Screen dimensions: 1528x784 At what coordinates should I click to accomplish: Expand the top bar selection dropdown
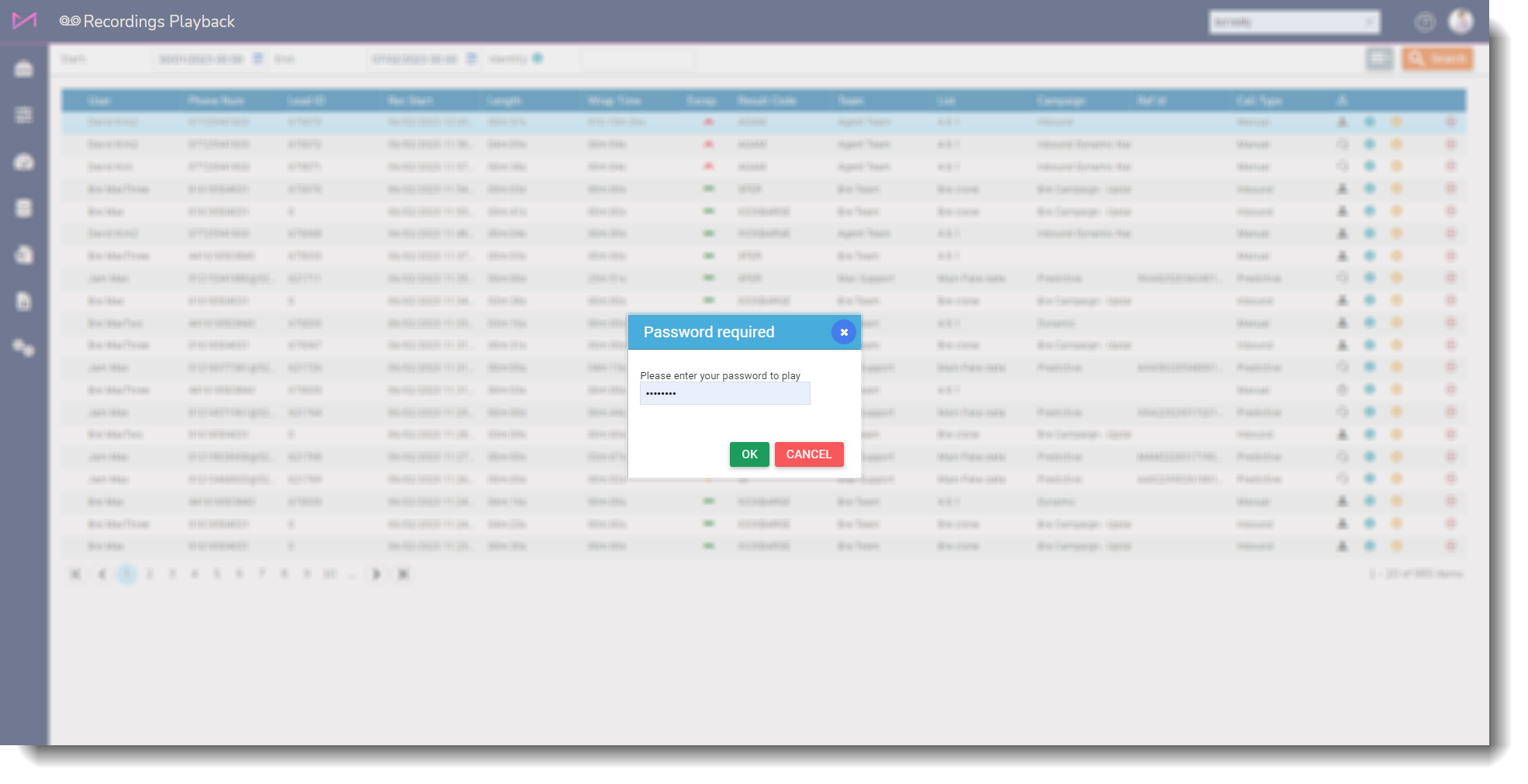point(1295,22)
